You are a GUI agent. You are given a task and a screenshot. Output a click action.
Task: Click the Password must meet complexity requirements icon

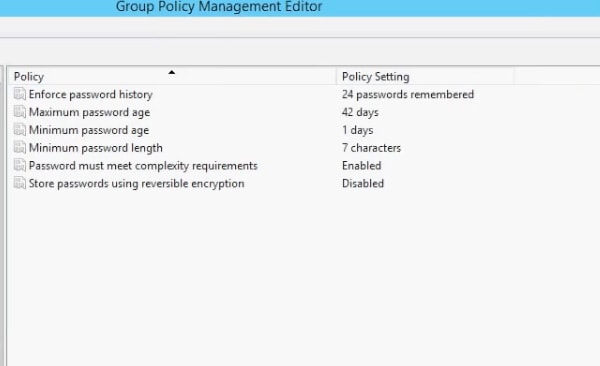[x=20, y=166]
